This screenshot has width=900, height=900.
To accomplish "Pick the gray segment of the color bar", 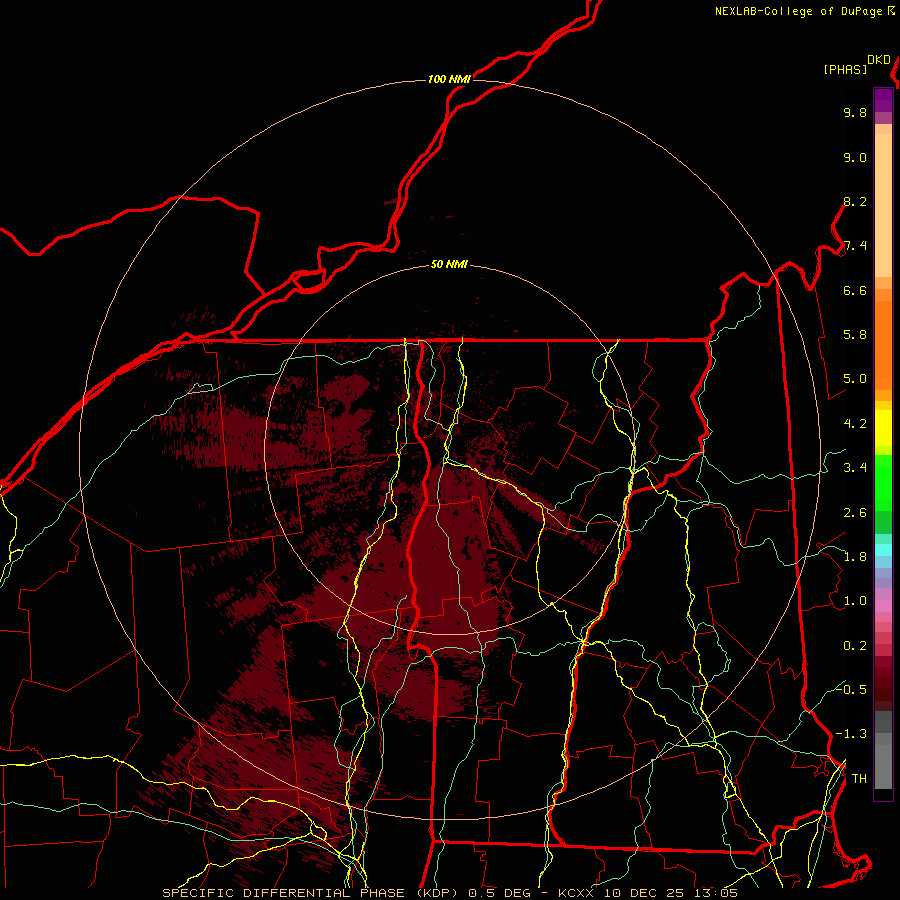I will click(x=883, y=750).
